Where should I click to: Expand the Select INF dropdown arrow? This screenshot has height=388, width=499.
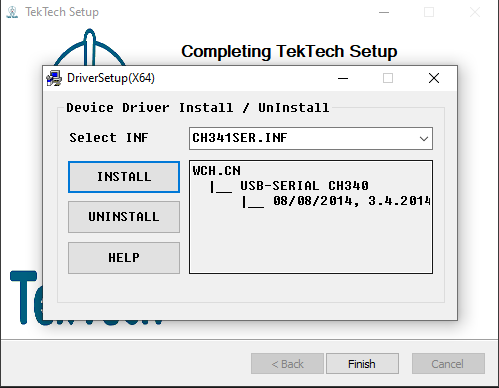[x=424, y=138]
